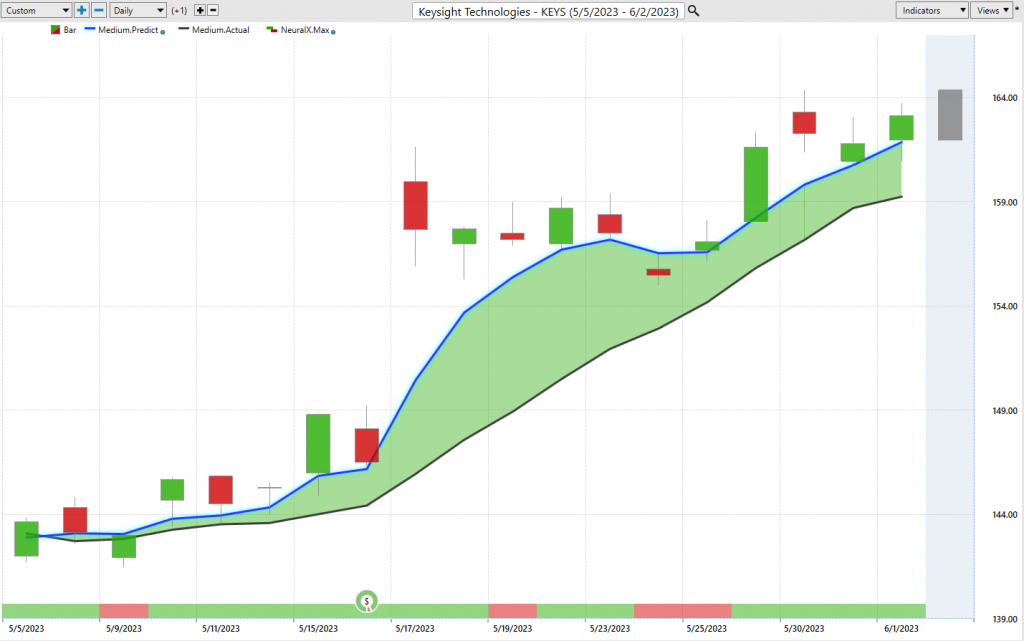The width and height of the screenshot is (1024, 641).
Task: Click the dot beside Medium.Predict
Action: [x=163, y=32]
